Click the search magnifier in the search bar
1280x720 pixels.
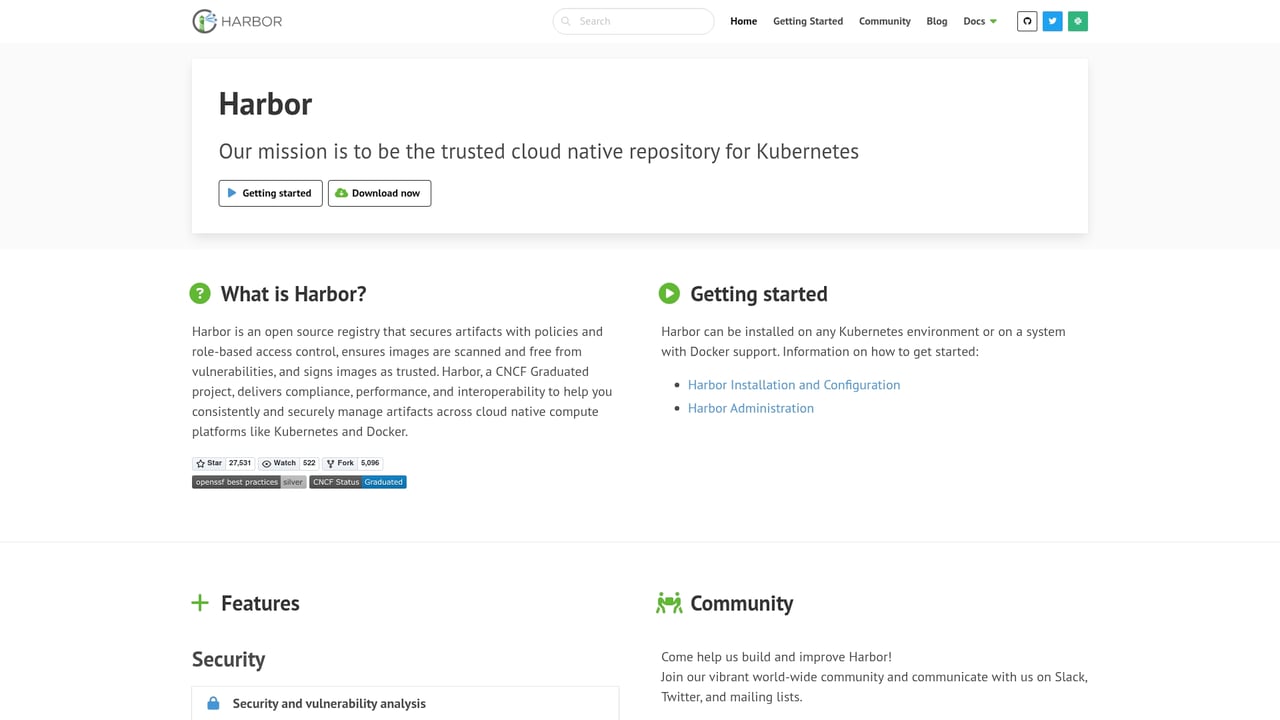click(x=566, y=20)
